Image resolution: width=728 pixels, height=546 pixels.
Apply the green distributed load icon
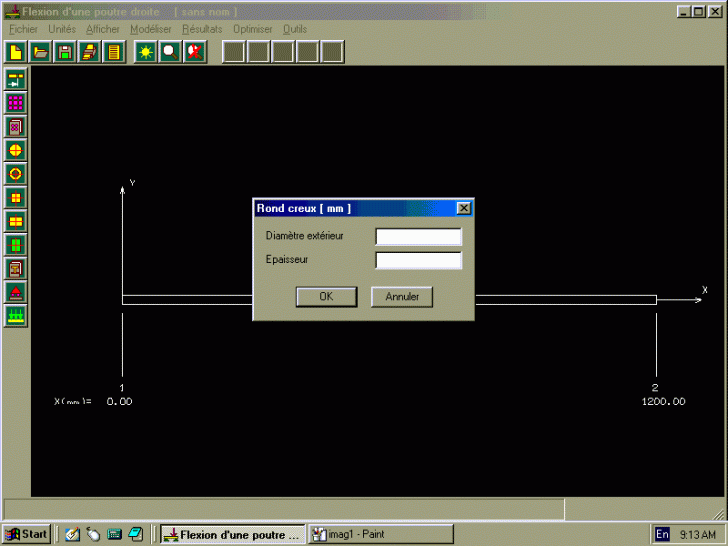point(16,316)
